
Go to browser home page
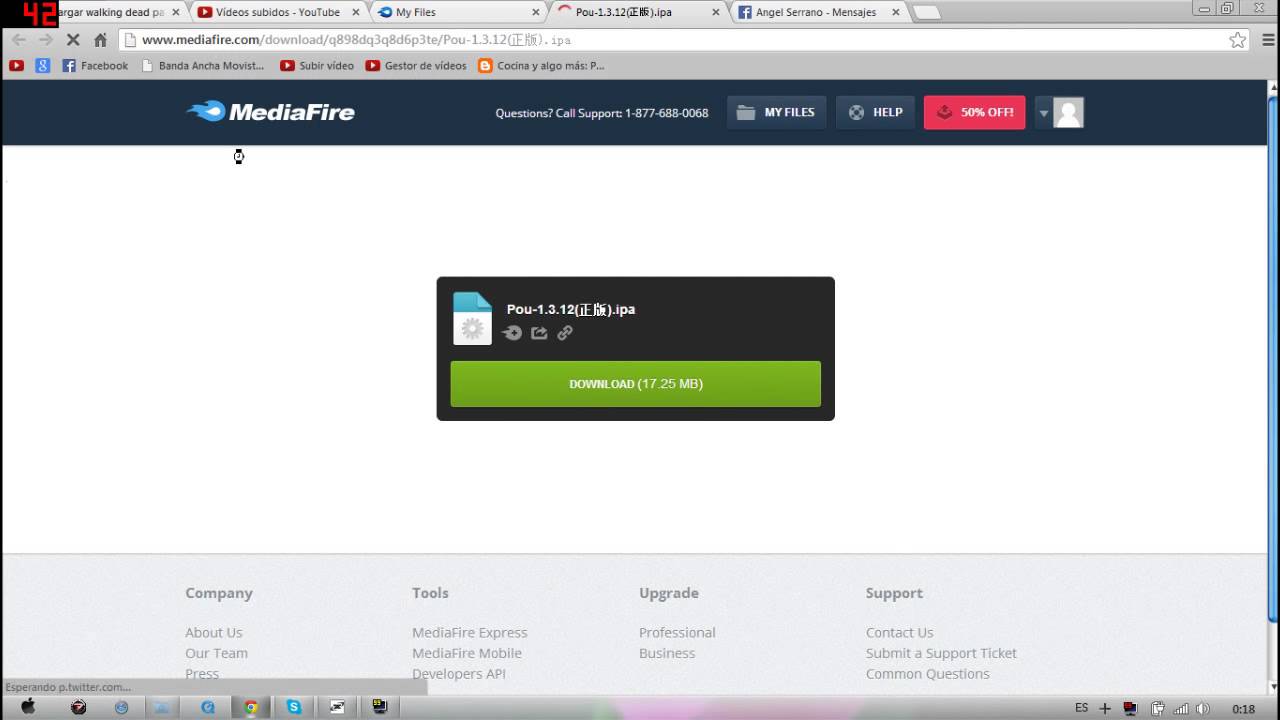point(100,40)
